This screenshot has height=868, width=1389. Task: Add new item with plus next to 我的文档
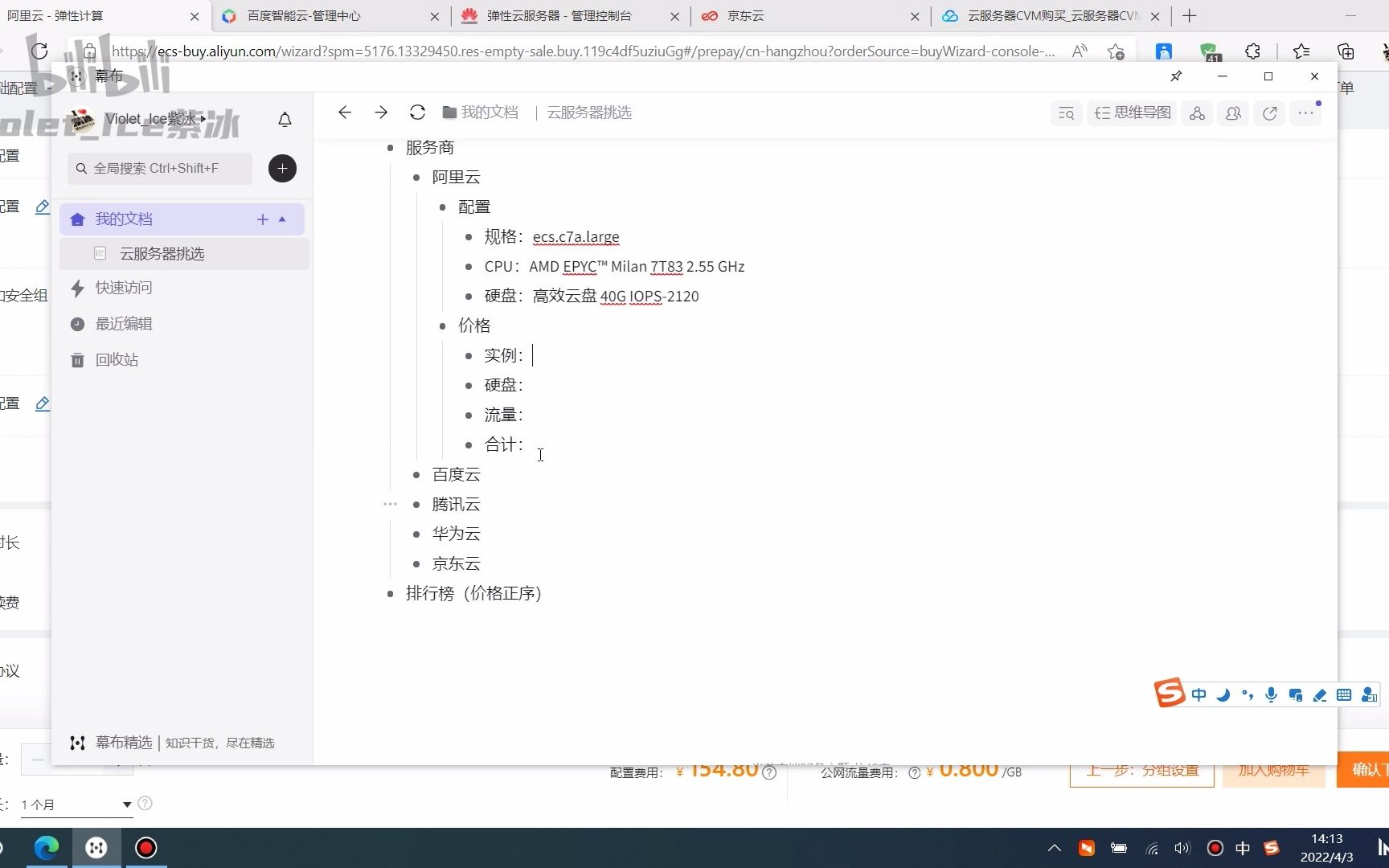click(262, 219)
